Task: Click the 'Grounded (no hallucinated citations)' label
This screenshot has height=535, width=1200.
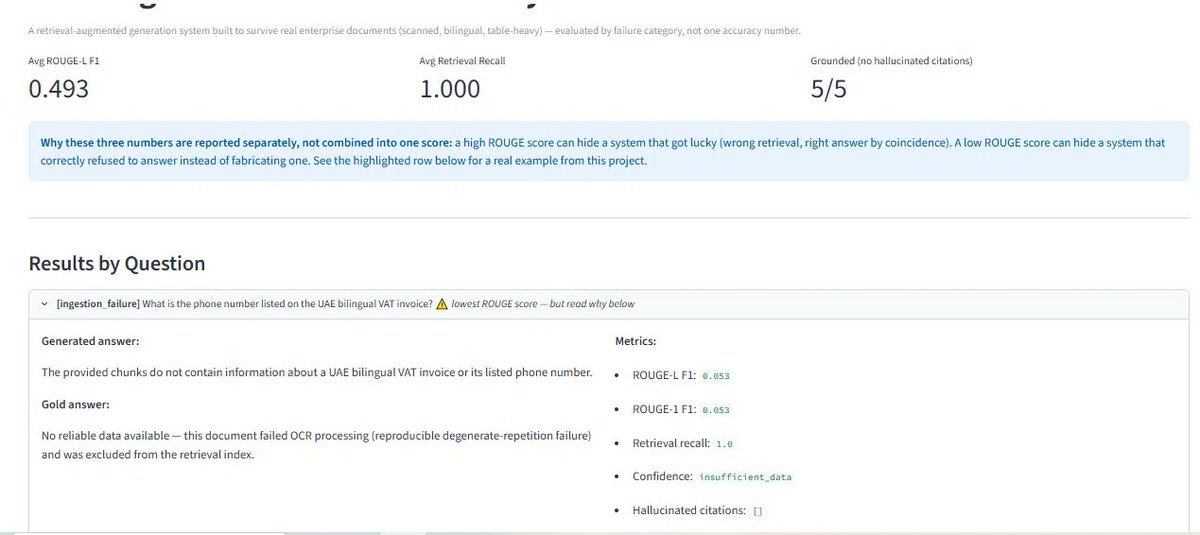Action: click(x=891, y=61)
